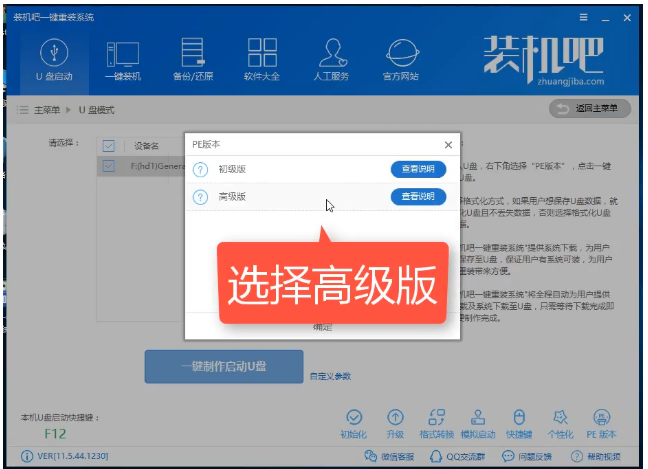Choose the 高级版 option in PE版本 dialog
This screenshot has width=648, height=469.
(x=231, y=196)
